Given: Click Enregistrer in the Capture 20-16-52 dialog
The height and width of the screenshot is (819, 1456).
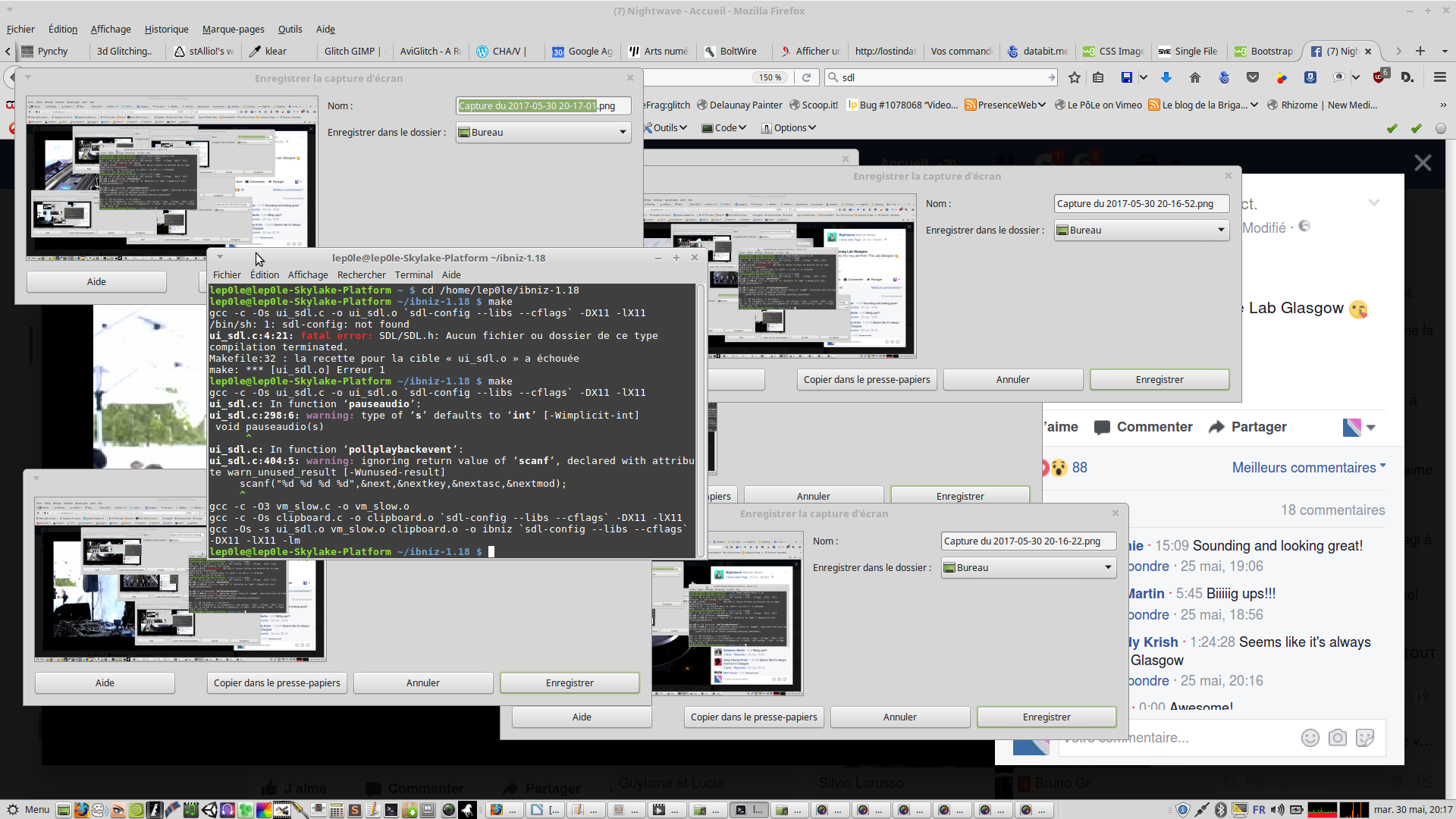Looking at the screenshot, I should point(1159,380).
